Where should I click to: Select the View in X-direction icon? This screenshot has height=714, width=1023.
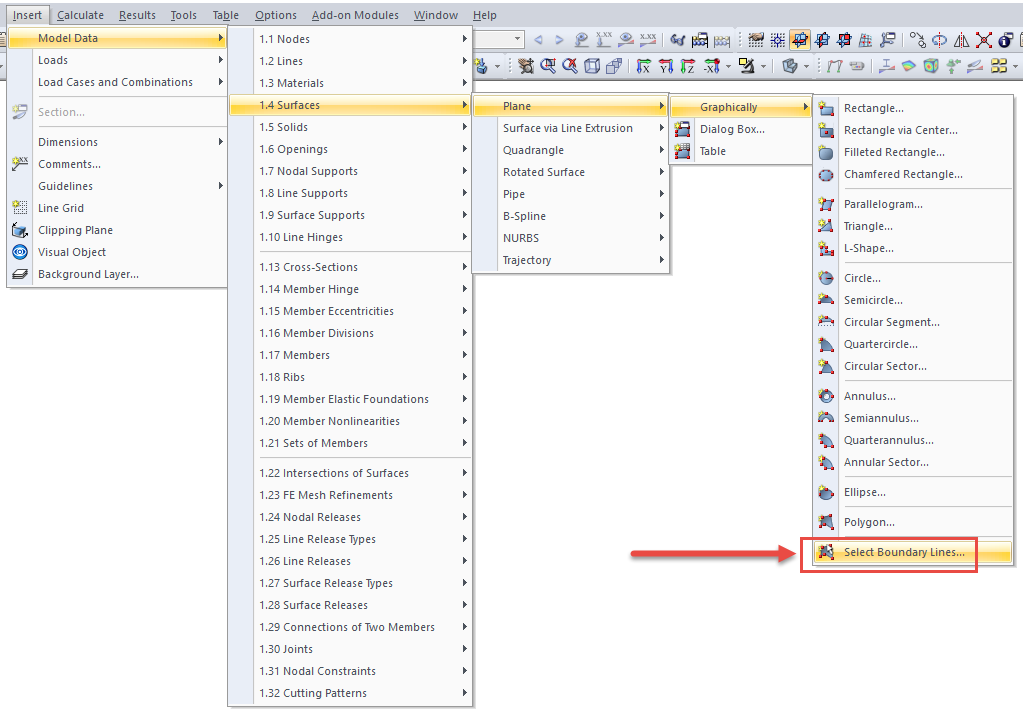(x=643, y=64)
